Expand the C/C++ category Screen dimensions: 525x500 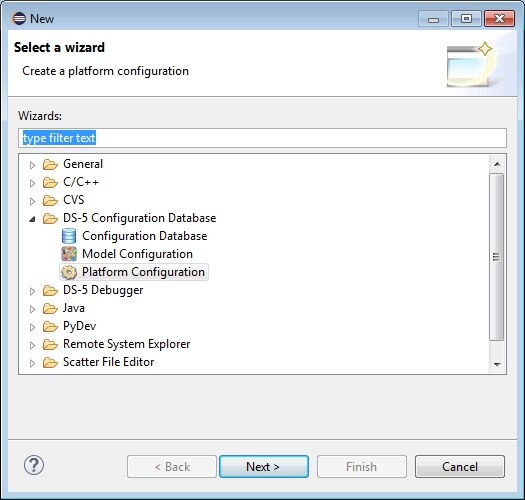32,183
